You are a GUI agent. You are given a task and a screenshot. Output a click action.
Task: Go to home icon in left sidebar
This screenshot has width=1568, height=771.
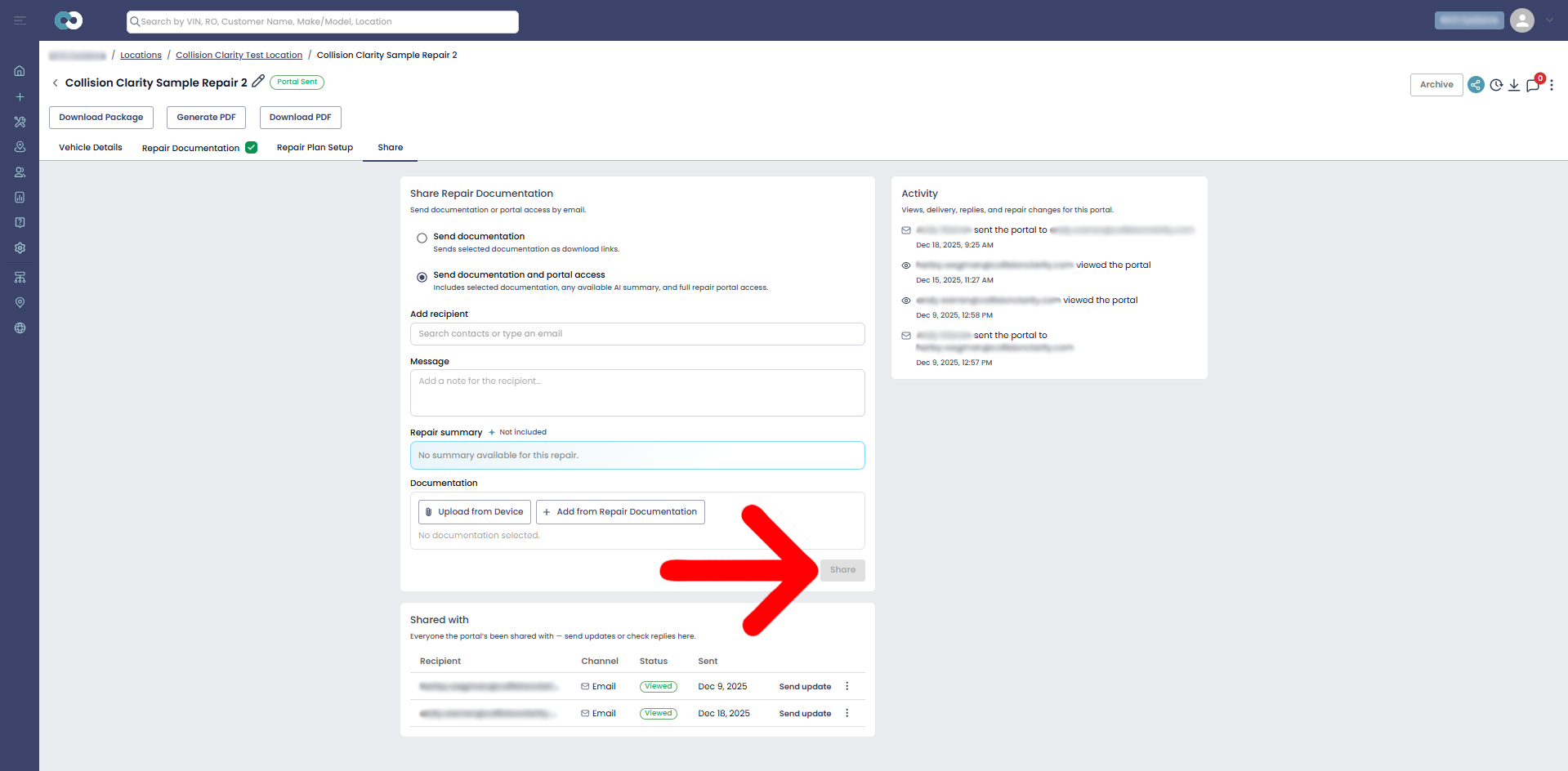click(x=20, y=71)
